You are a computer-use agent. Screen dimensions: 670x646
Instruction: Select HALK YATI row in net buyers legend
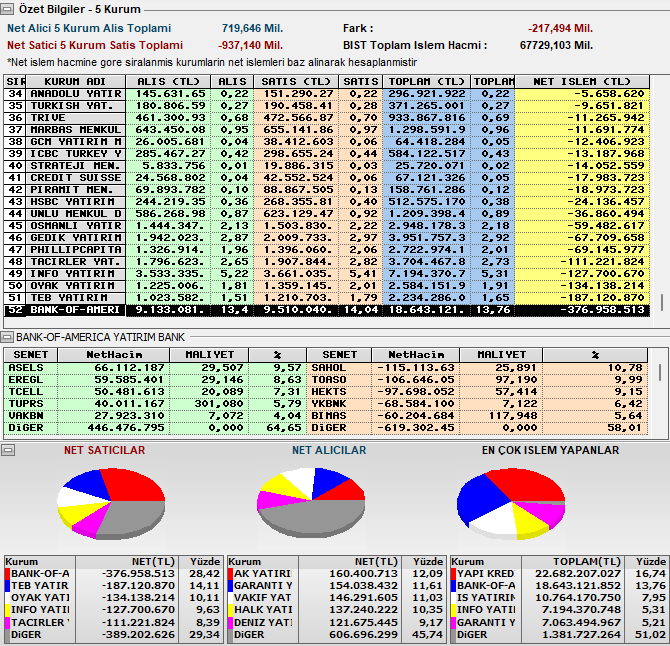tap(336, 610)
